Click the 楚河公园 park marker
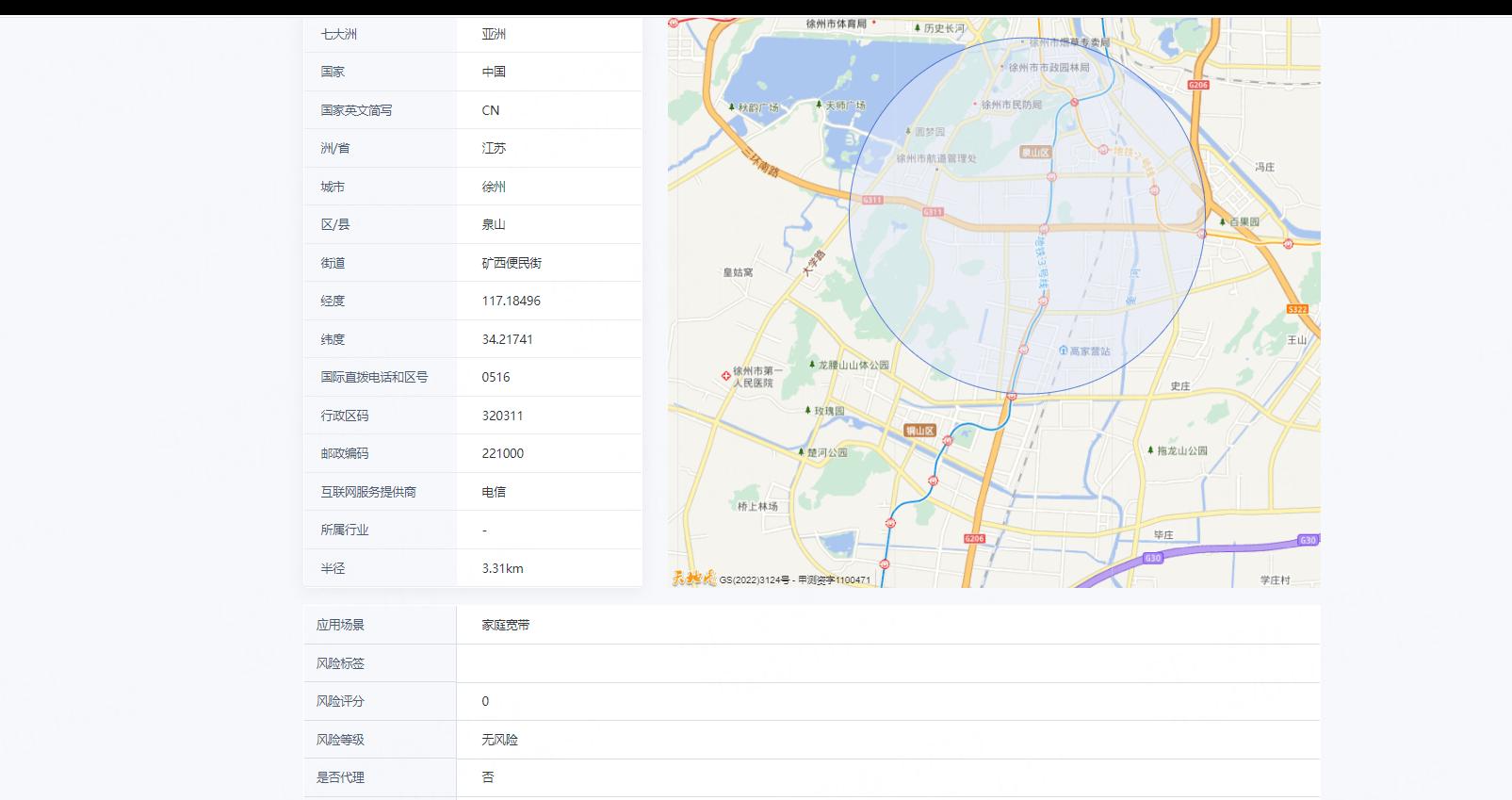This screenshot has height=800, width=1512. (801, 452)
